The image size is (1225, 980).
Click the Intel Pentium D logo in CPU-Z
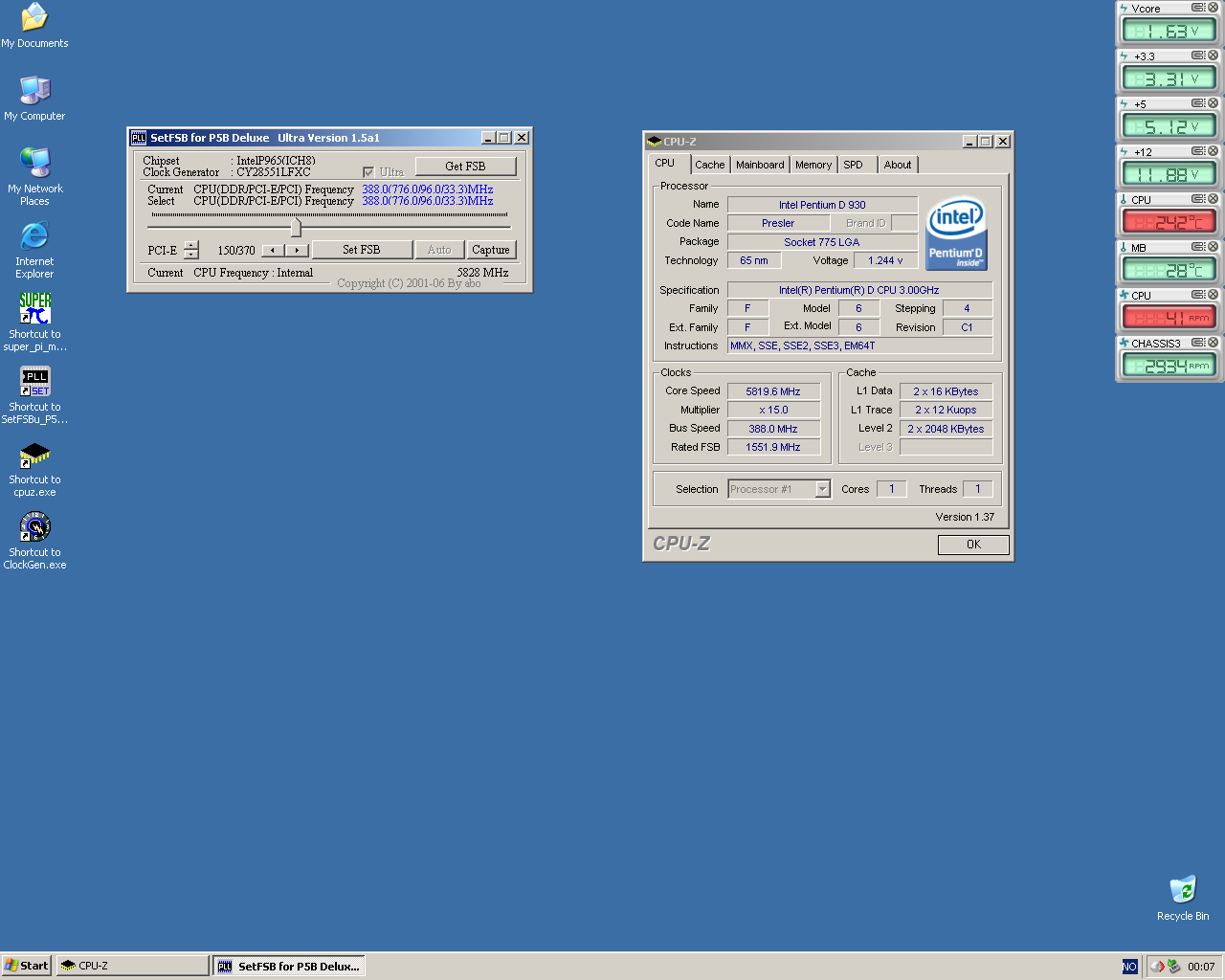tap(956, 234)
